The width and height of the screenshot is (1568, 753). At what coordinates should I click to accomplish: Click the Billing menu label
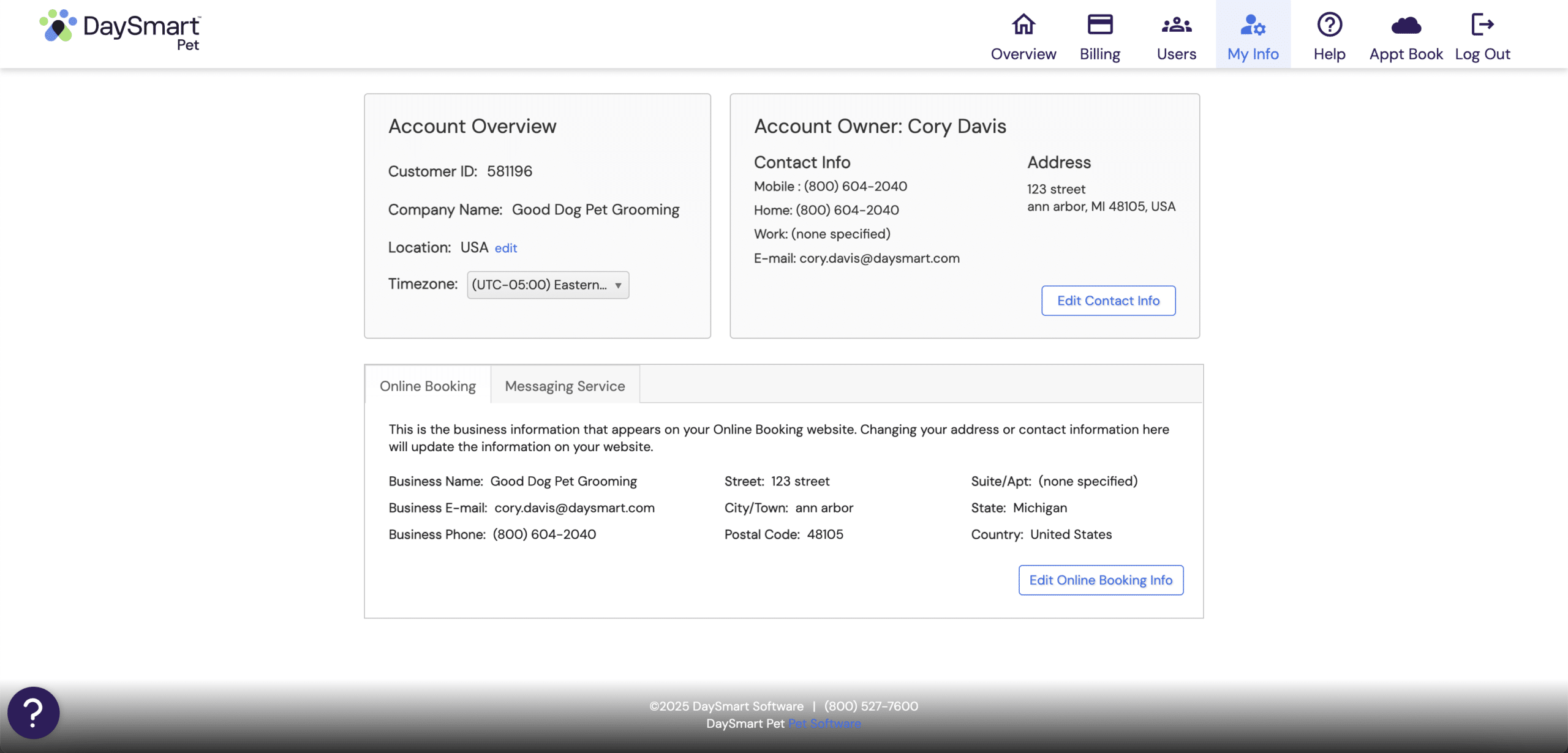point(1100,54)
